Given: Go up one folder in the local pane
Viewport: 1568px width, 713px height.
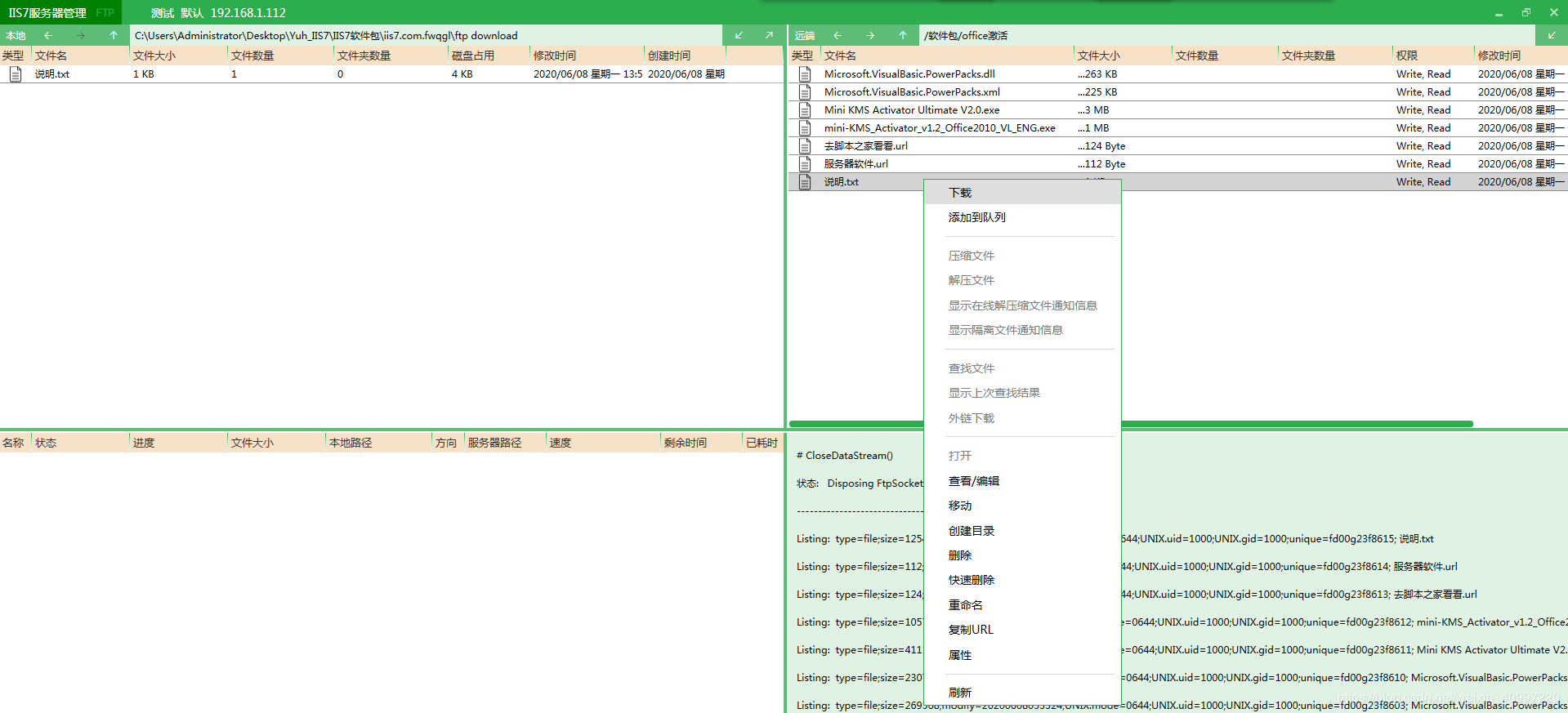Looking at the screenshot, I should pyautogui.click(x=114, y=35).
